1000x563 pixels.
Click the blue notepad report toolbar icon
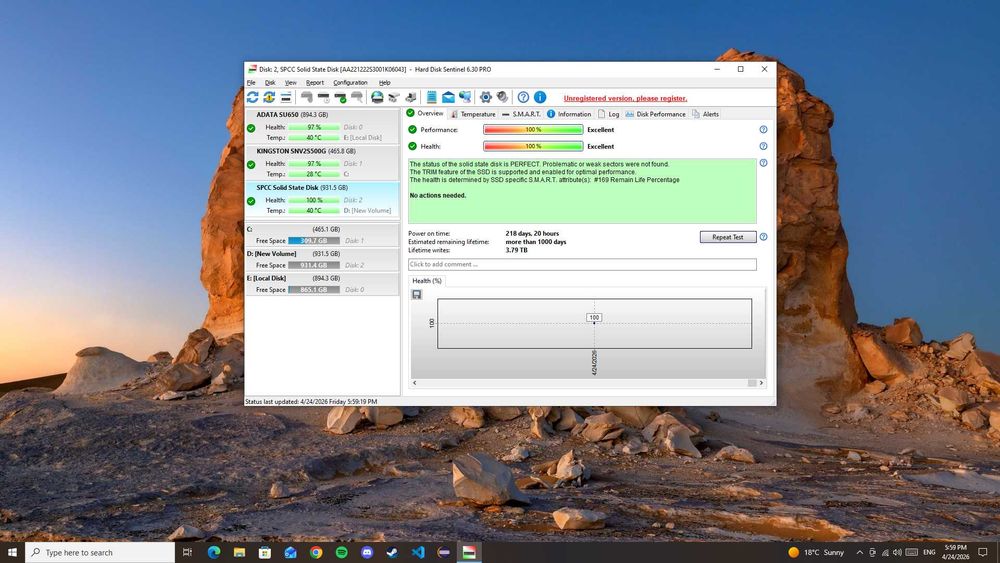coord(432,97)
